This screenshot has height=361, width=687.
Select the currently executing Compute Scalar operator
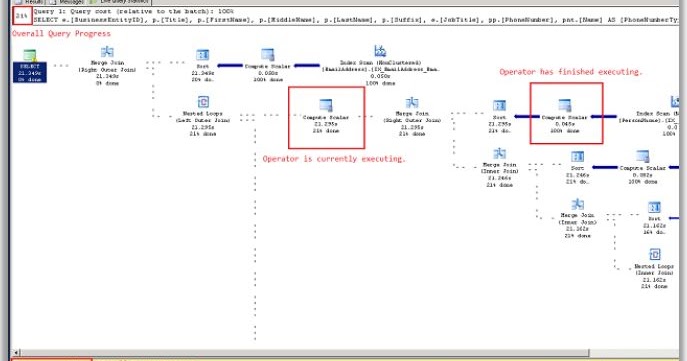[x=326, y=117]
